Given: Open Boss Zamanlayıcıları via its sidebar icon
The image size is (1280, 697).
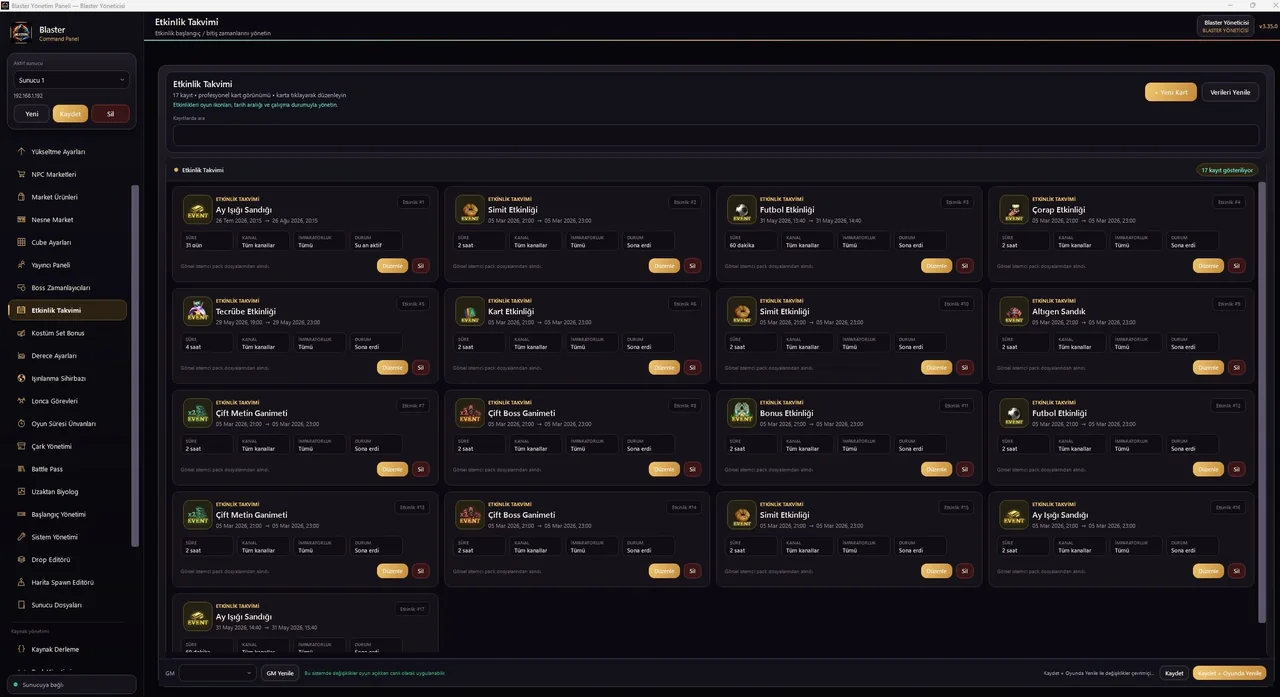Looking at the screenshot, I should coord(21,288).
